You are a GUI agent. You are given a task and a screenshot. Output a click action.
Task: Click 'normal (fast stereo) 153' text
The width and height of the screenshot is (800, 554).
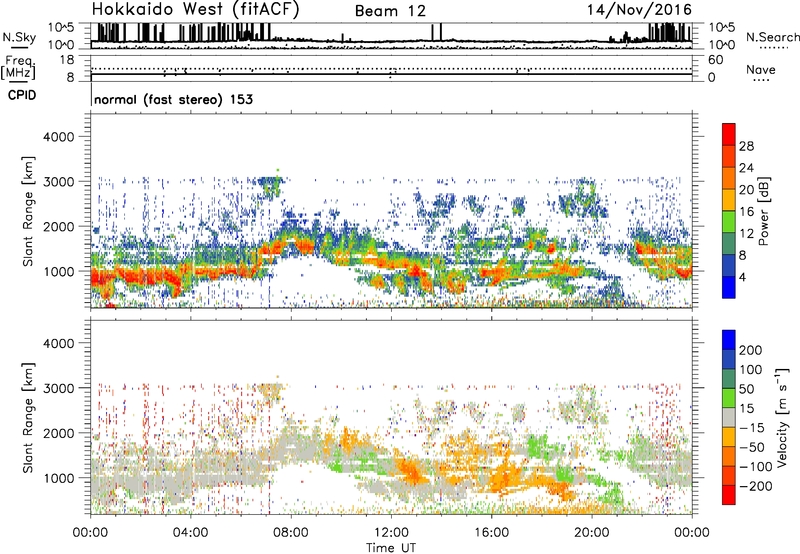click(x=173, y=99)
